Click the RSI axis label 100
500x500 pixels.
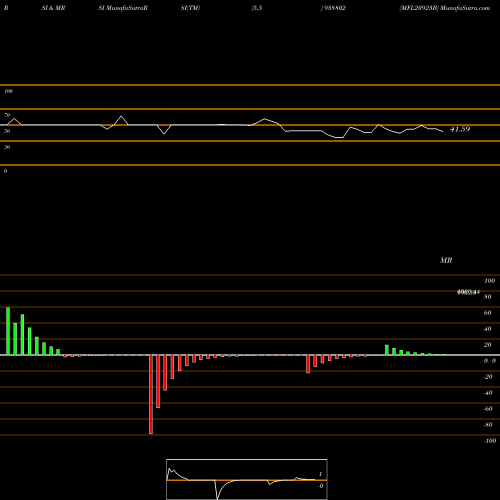(x=8, y=91)
